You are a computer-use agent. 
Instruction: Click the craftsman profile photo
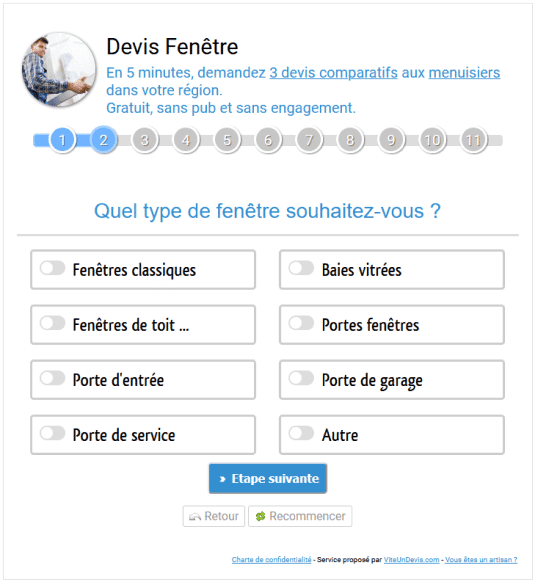59,70
